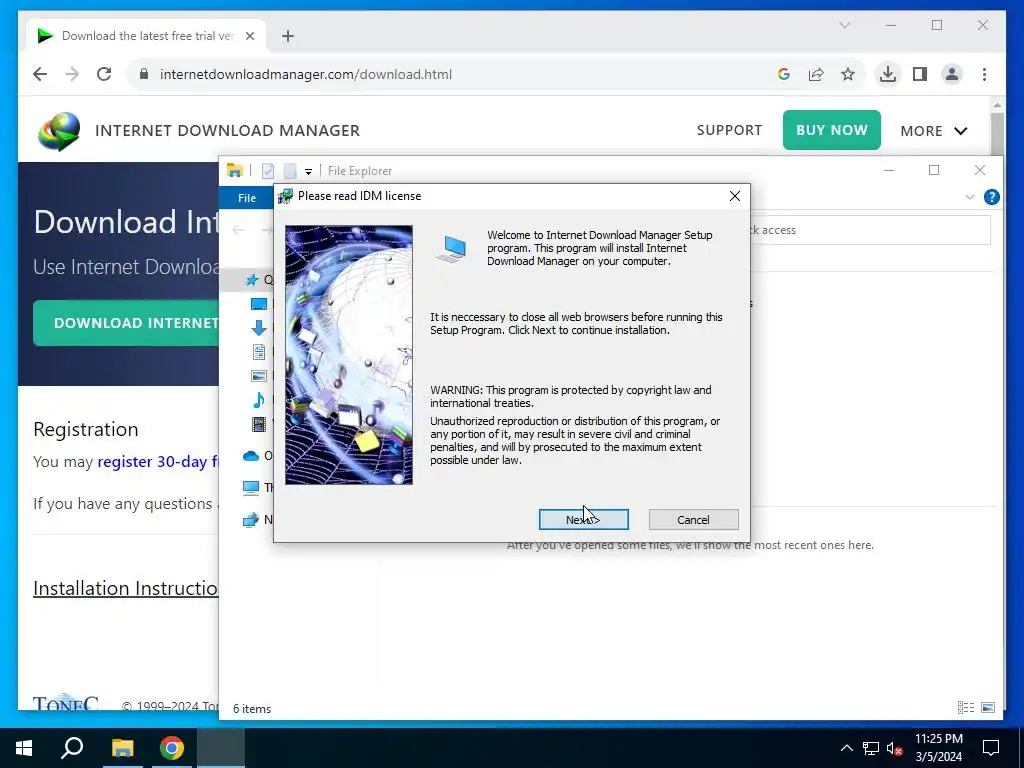Switch File Explorer to details view
Screen dimensions: 1024x768
(966, 708)
